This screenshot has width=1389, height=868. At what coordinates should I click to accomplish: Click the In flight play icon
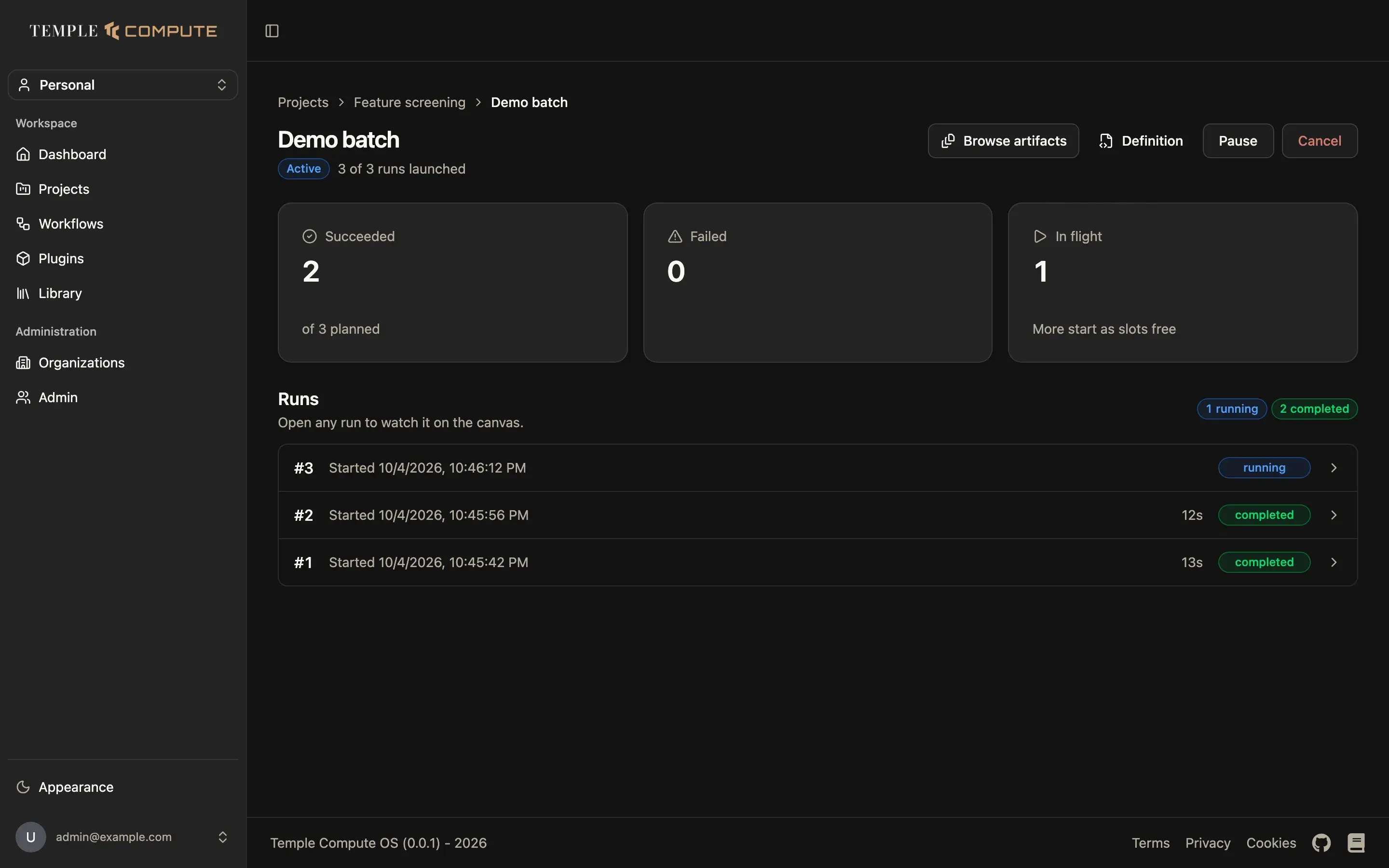[x=1040, y=236]
